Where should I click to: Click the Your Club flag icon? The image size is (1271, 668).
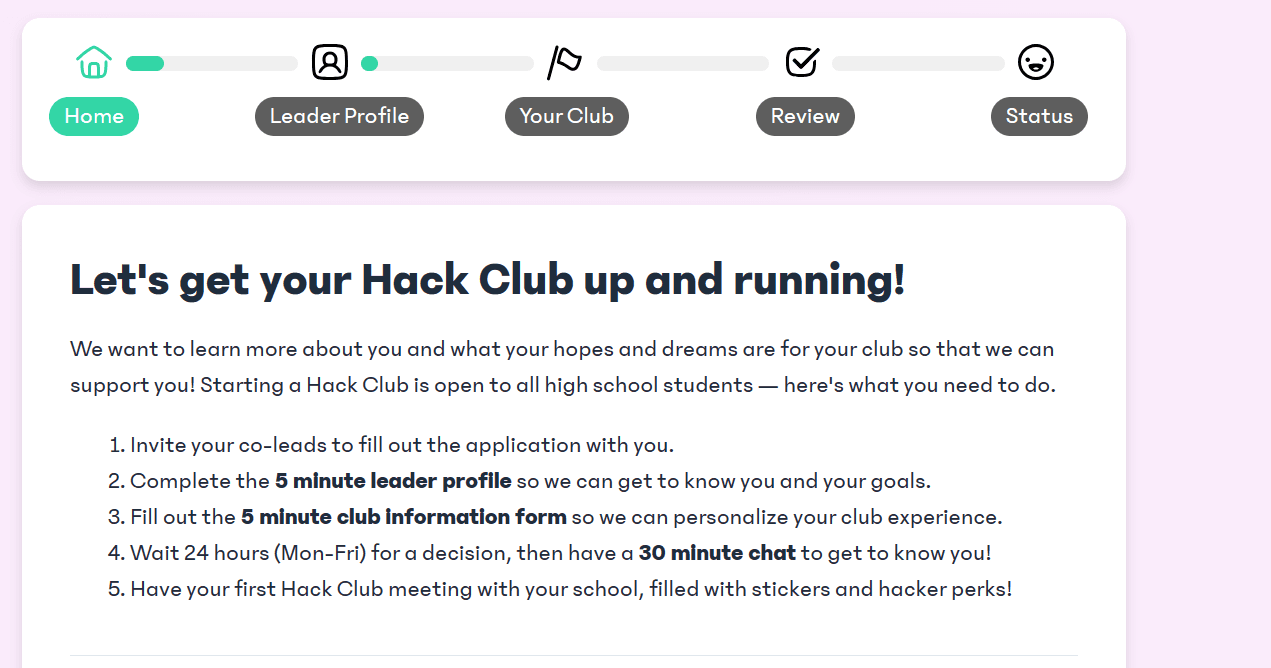[565, 62]
